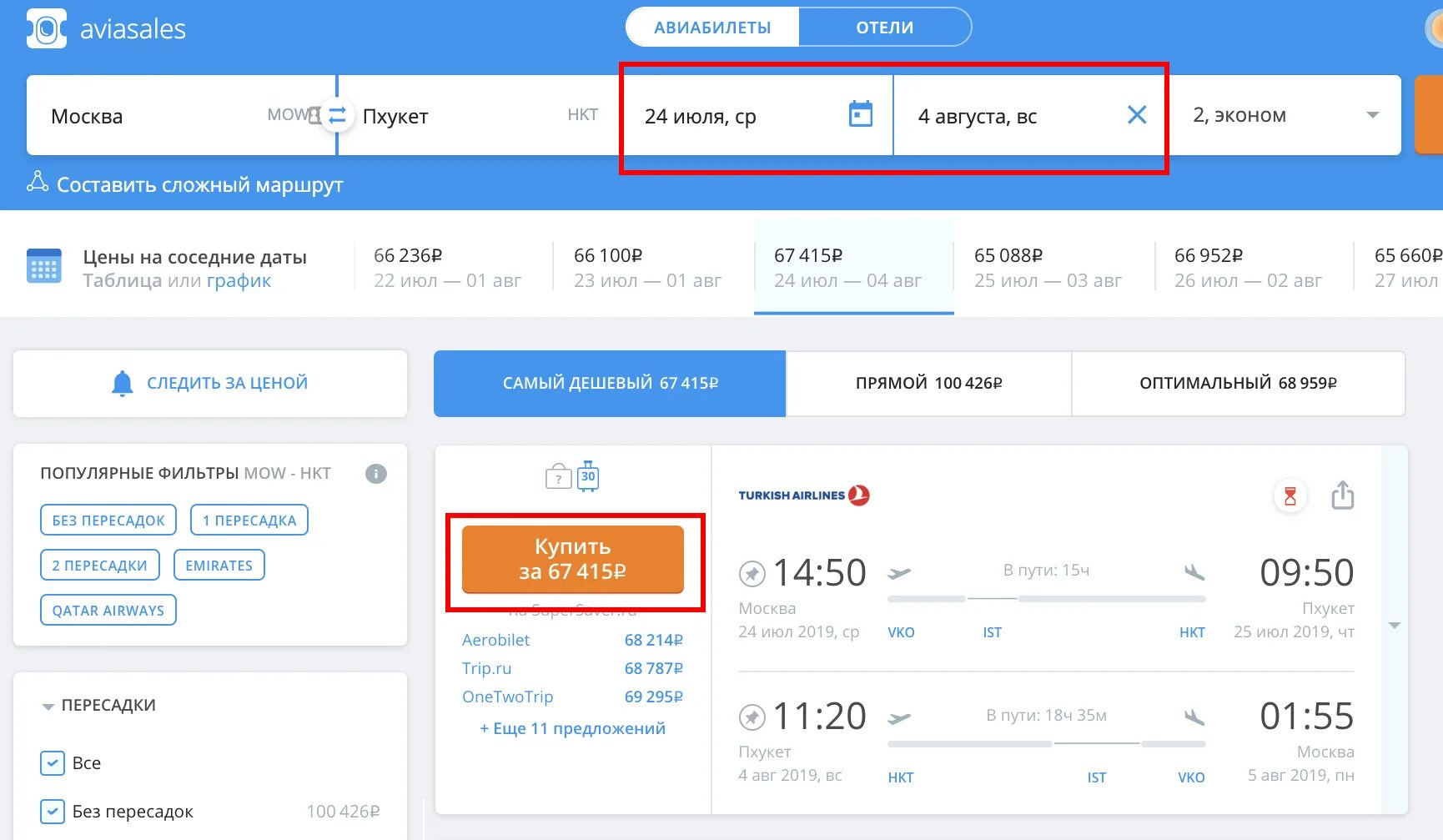Select САМЫЙ ДЕШЕВЫЙ 67 415₽ tab
Screen dimensions: 1443x840
[x=610, y=384]
